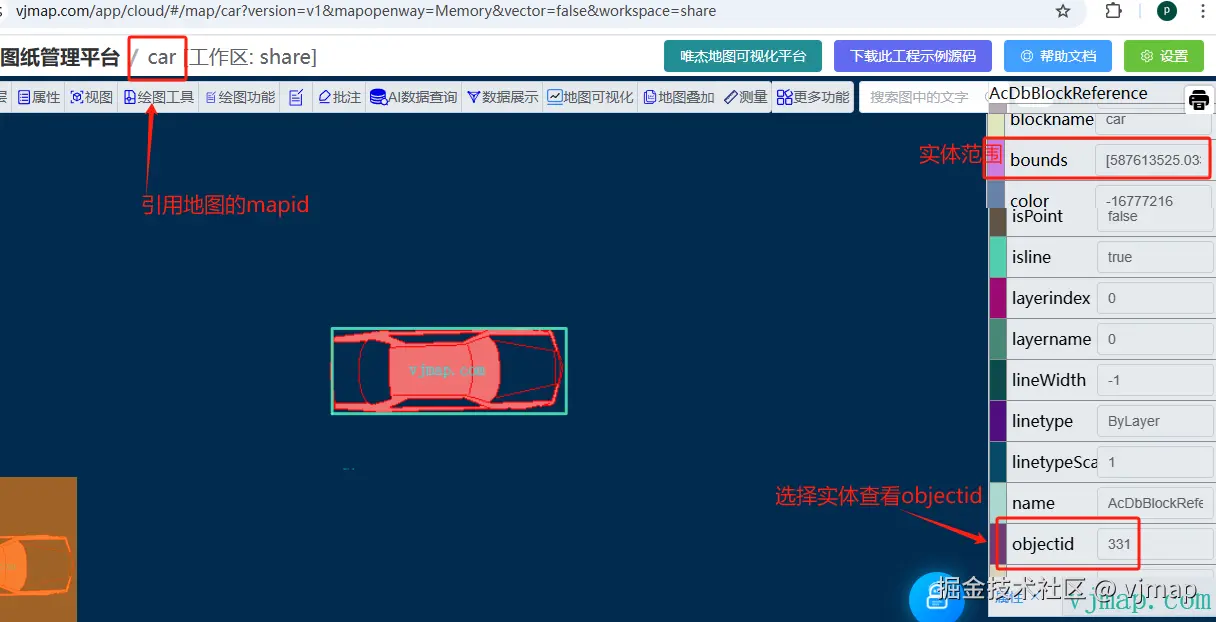Click the minimap thumbnail with orange car
Viewport: 1216px width, 622px height.
pos(38,549)
